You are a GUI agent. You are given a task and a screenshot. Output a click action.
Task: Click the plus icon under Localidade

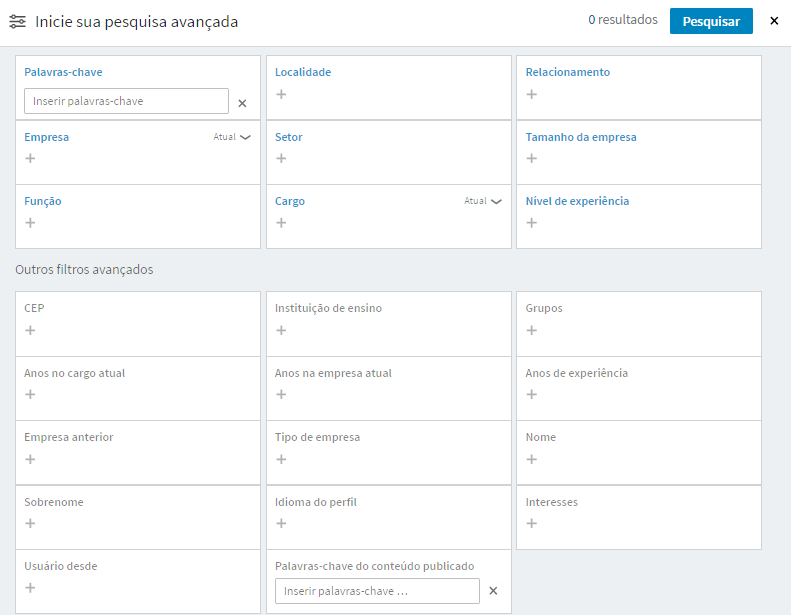[281, 94]
